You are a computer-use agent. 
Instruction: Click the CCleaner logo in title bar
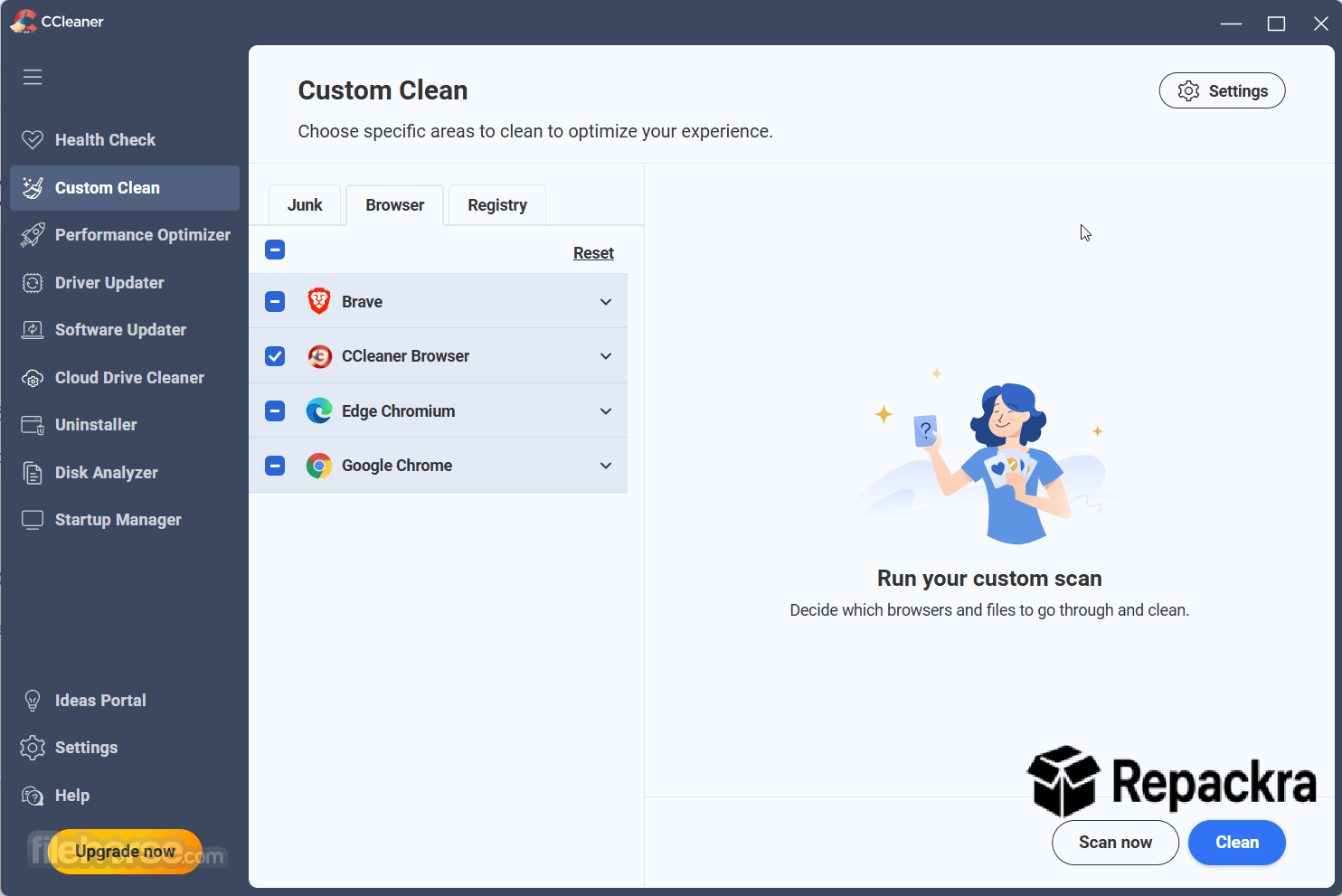pos(24,22)
